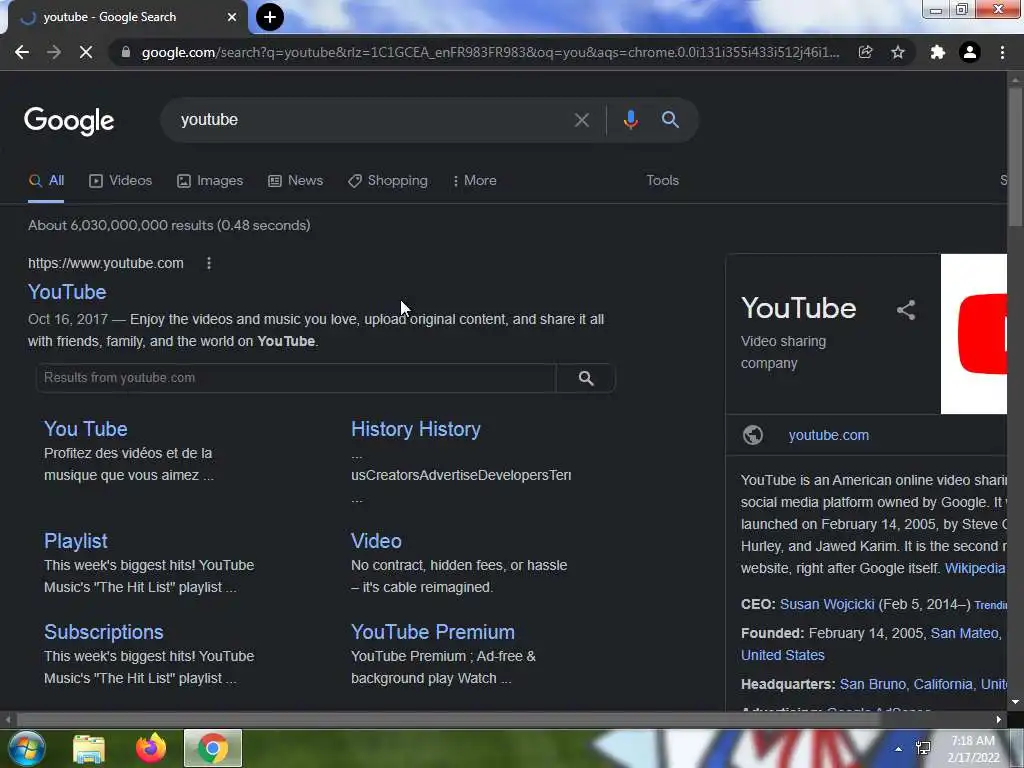Open the taskbar clock showing 7:18 AM
The image size is (1024, 768).
click(973, 749)
